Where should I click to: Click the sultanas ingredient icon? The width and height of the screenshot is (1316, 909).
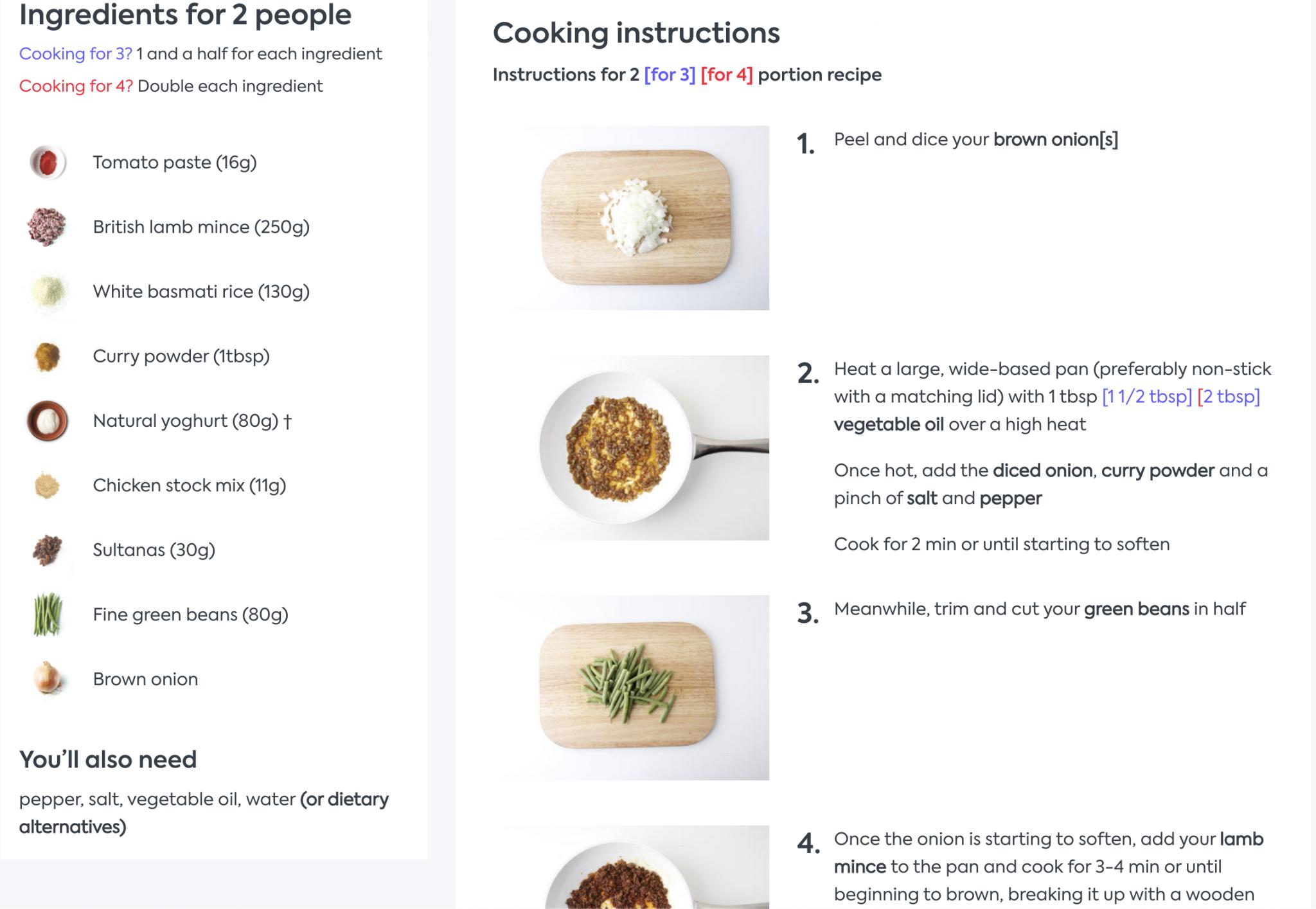click(x=48, y=550)
